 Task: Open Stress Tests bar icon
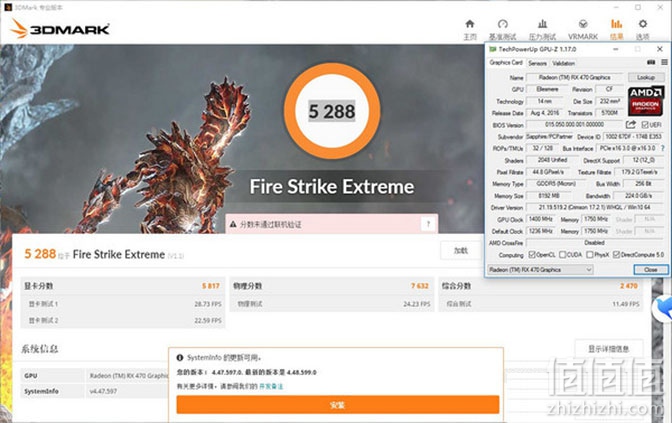(543, 24)
